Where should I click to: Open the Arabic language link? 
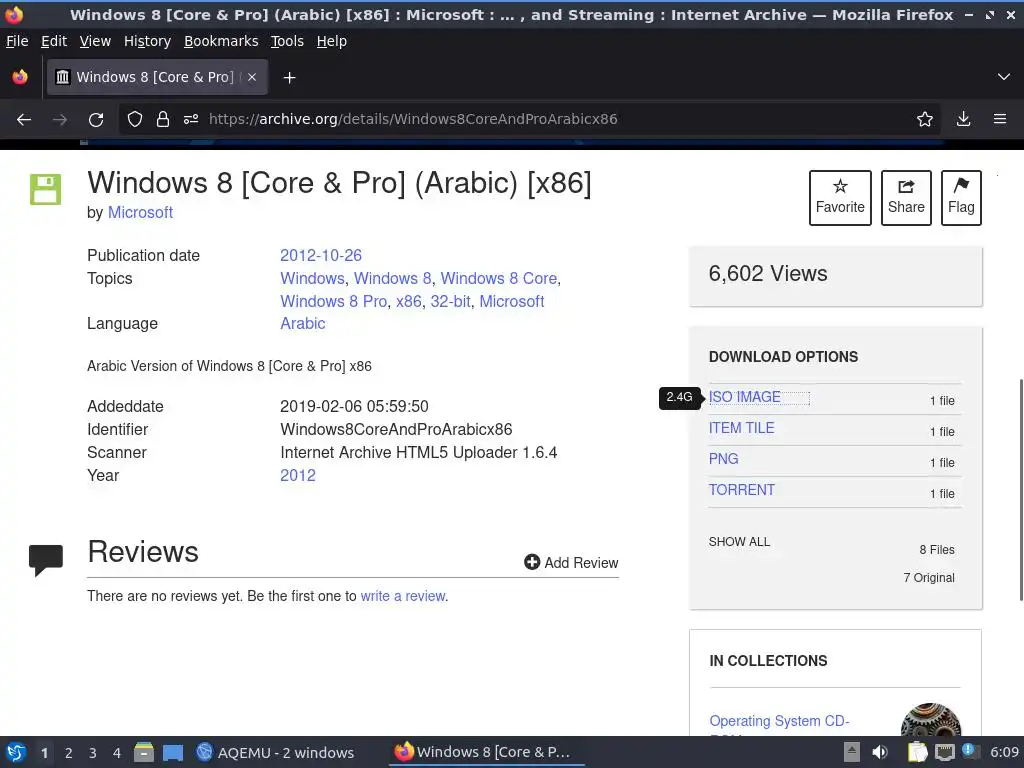302,323
